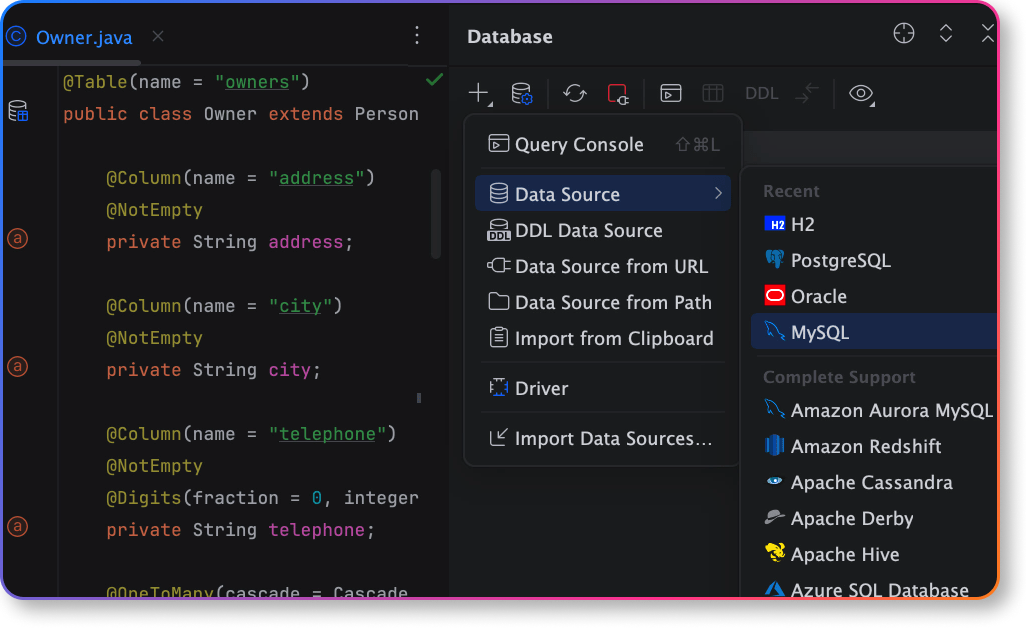Viewport: 1026px width, 628px height.
Task: Click the green inspection checkmark
Action: (434, 80)
